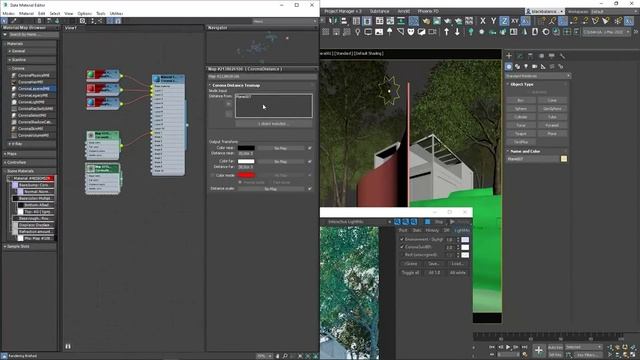Go to the end frame of the animation
Viewport: 640px width, 360px height.
click(x=524, y=347)
